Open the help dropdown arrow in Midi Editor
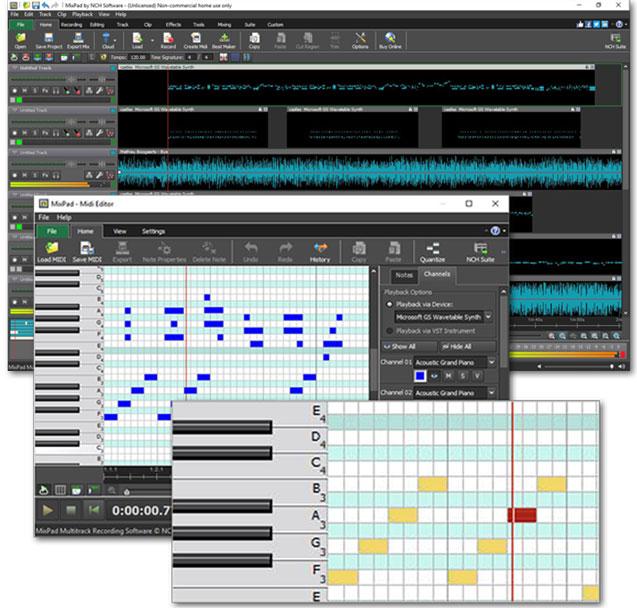This screenshot has height=608, width=637. pyautogui.click(x=504, y=231)
